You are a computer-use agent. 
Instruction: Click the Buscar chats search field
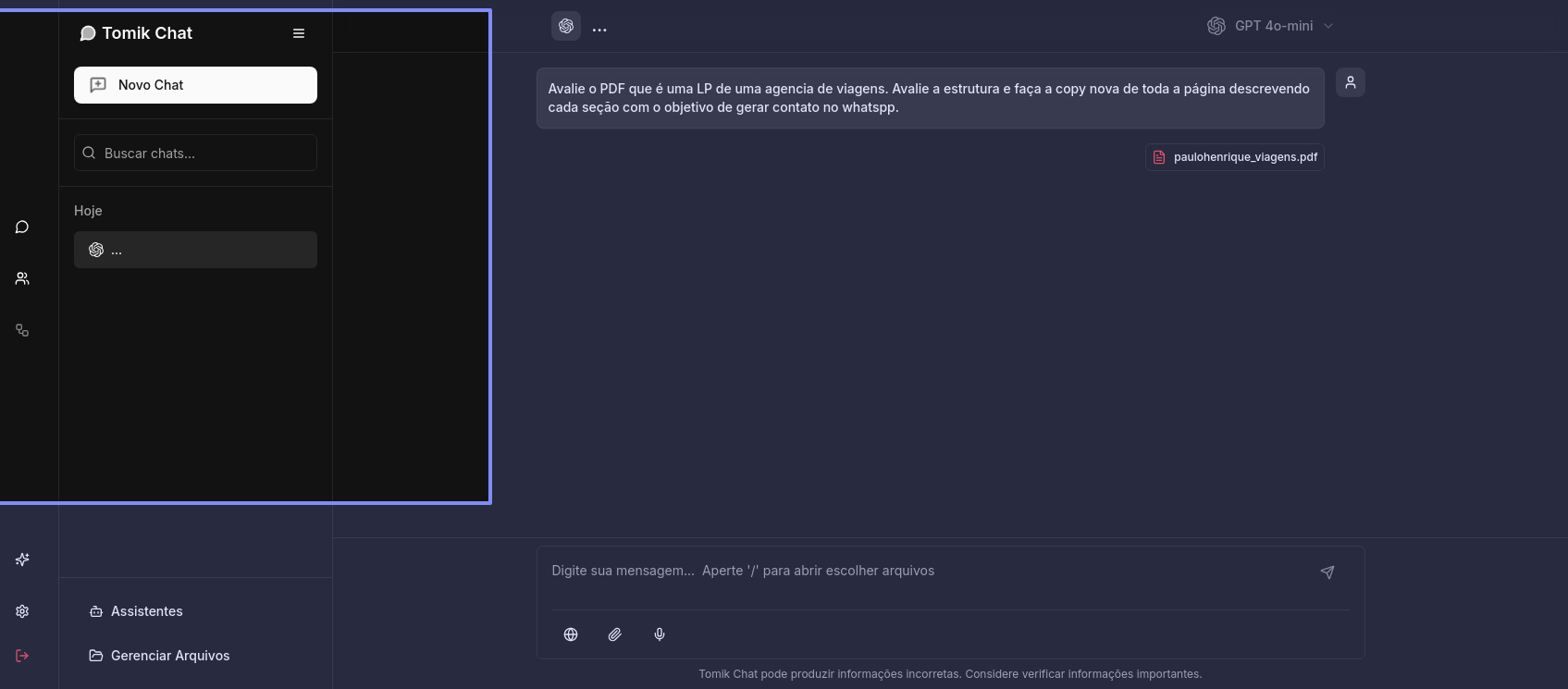[195, 154]
